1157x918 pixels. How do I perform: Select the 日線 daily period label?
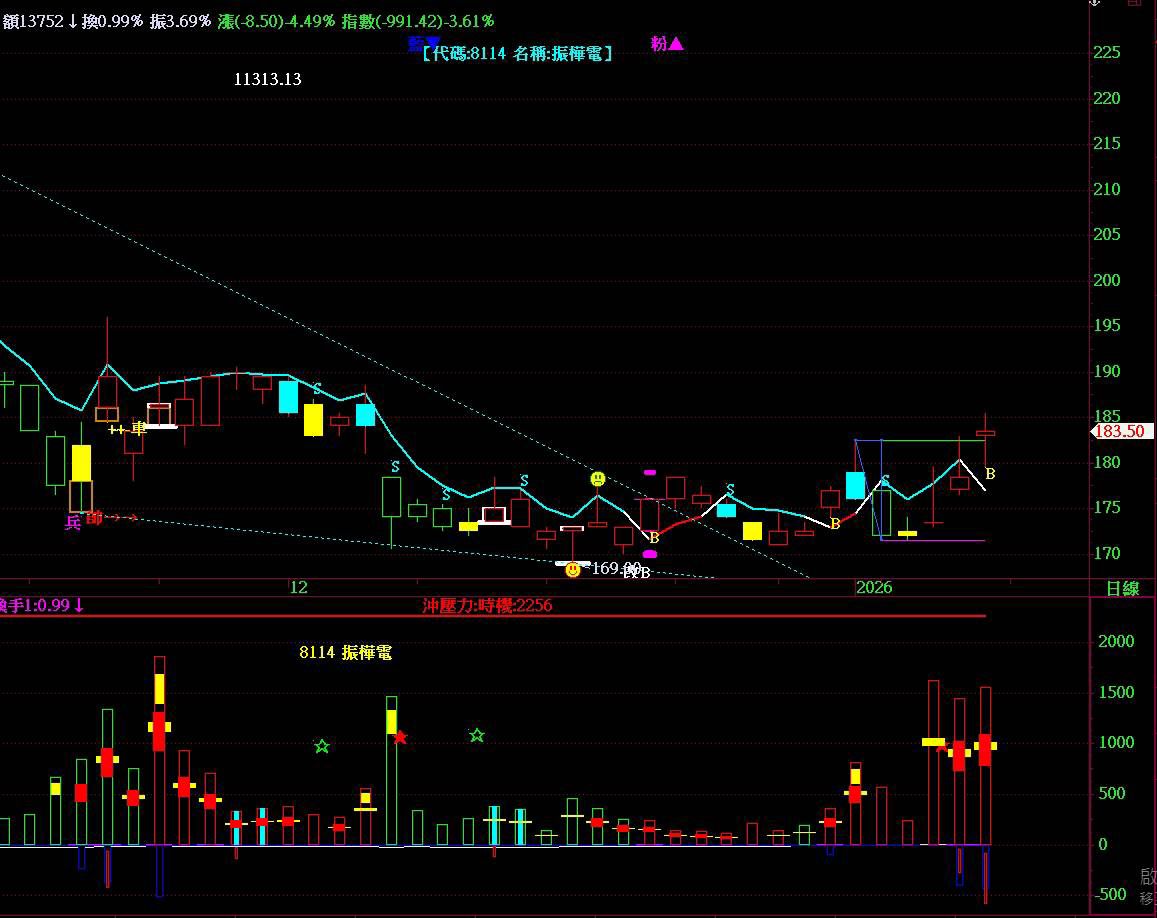(x=1122, y=589)
